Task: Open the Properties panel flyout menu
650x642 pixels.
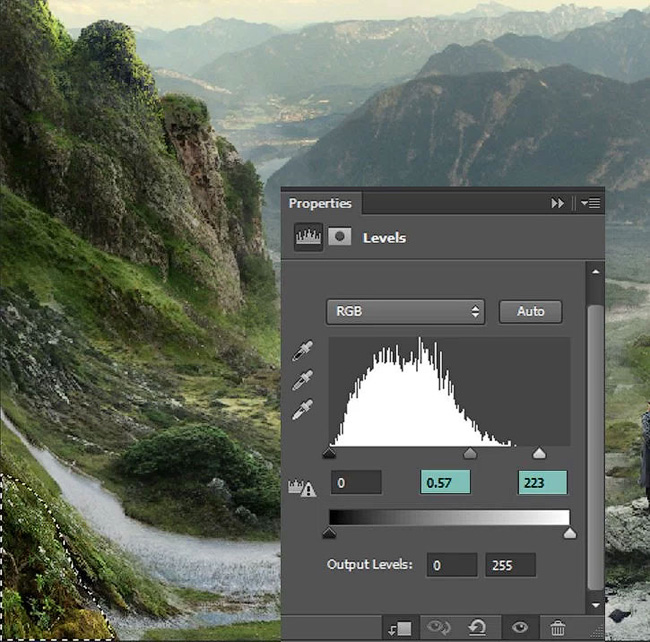Action: 591,203
